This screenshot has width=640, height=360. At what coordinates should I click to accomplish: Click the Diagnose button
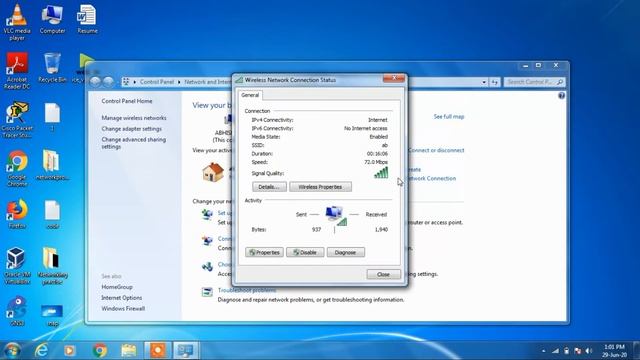tap(345, 252)
